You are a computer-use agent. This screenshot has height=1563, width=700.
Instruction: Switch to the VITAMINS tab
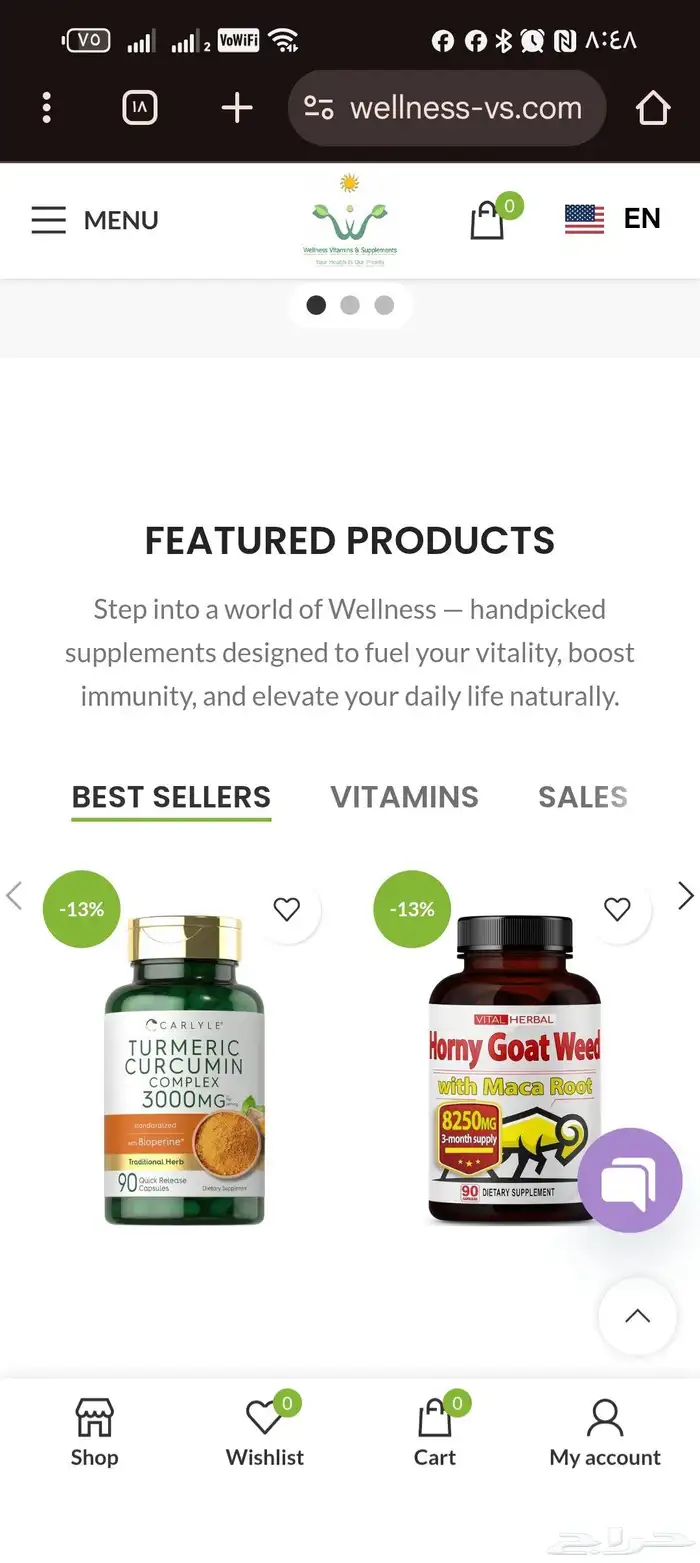[x=405, y=797]
